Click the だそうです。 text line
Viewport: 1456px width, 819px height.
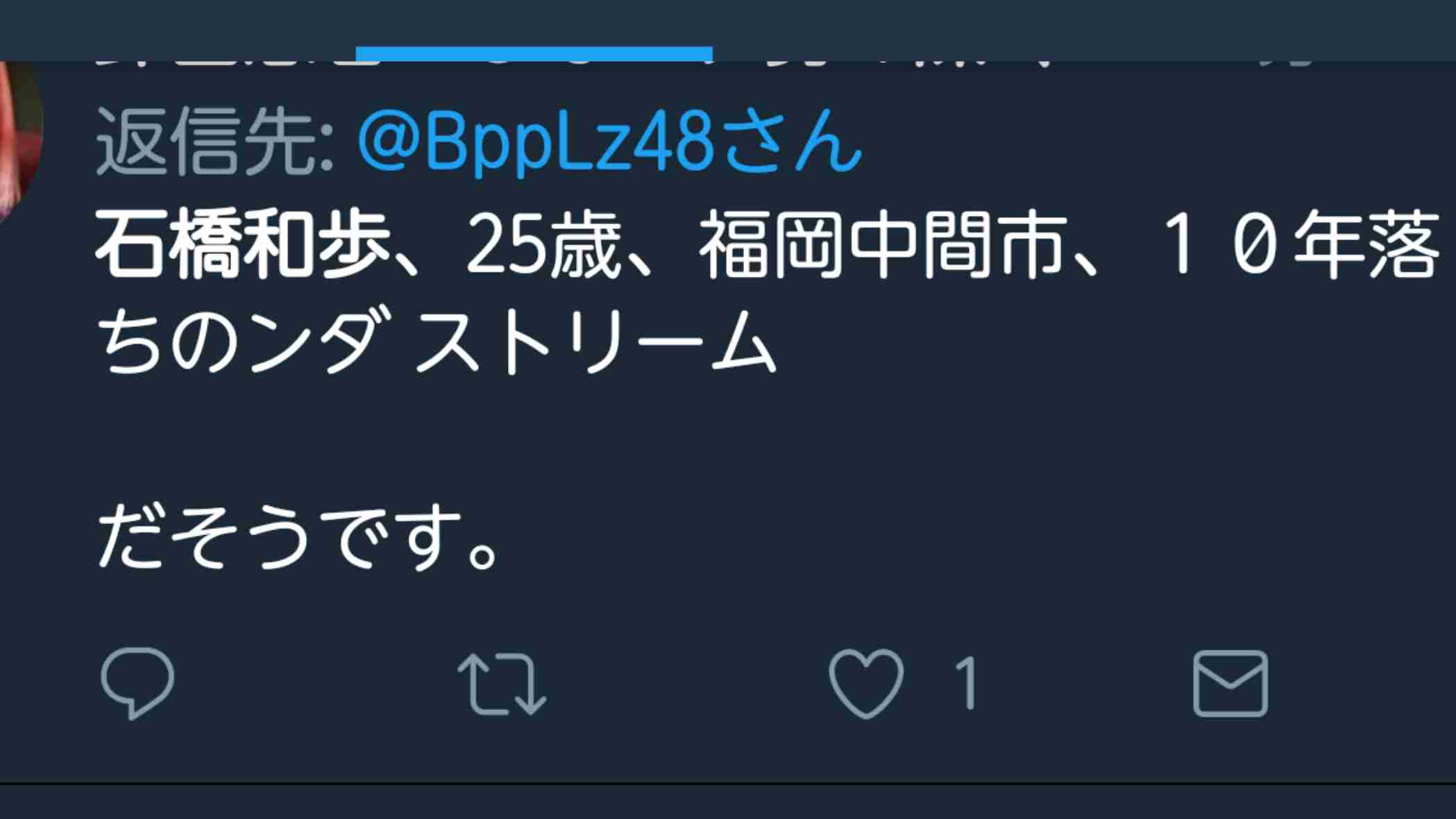(x=298, y=538)
